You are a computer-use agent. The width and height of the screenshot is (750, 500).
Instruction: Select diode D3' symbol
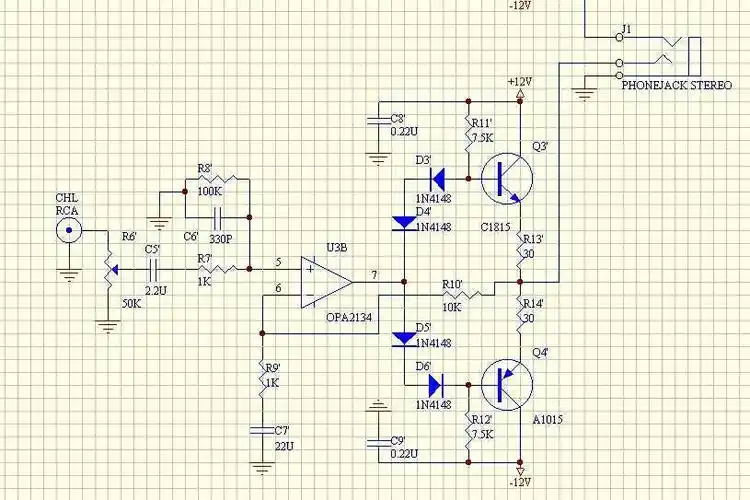pos(436,180)
